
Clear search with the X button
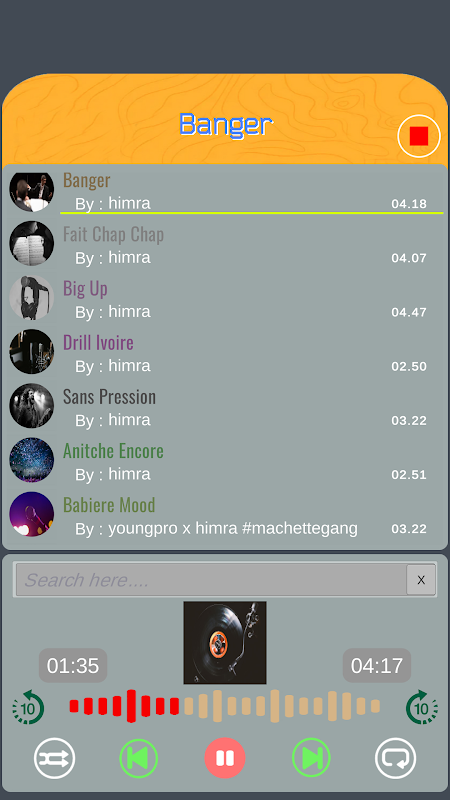421,580
